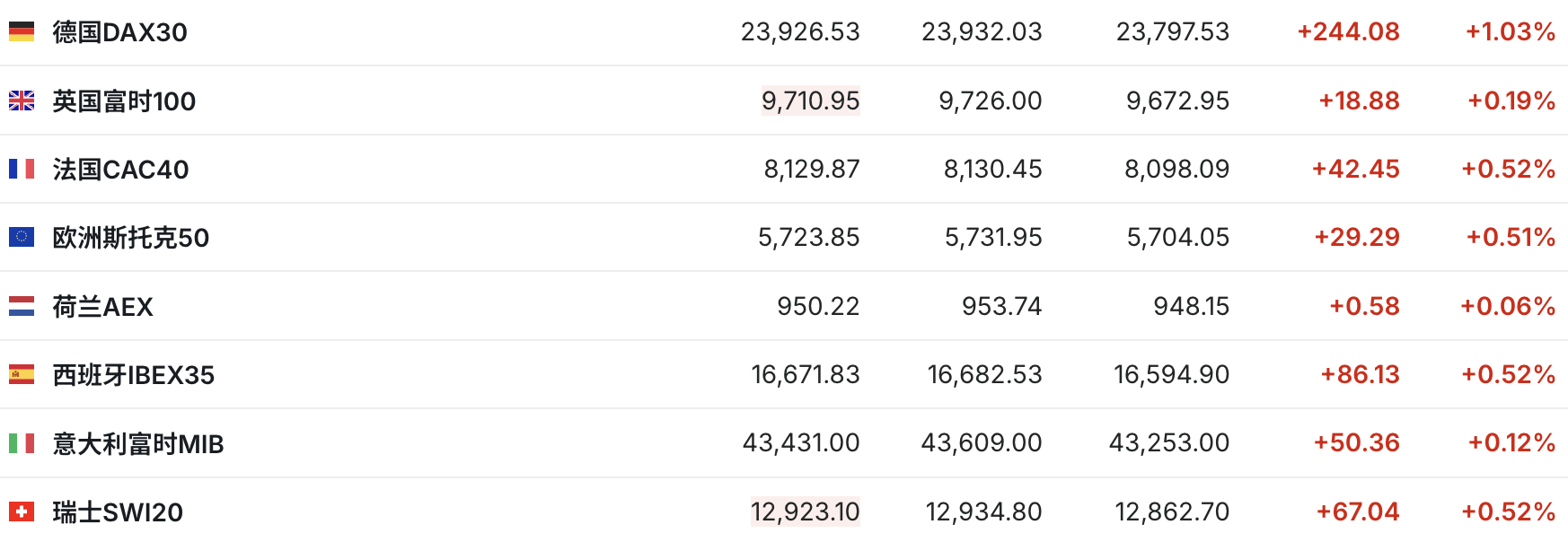Open the 德国DAX30 index link
This screenshot has width=1568, height=542.
click(119, 32)
